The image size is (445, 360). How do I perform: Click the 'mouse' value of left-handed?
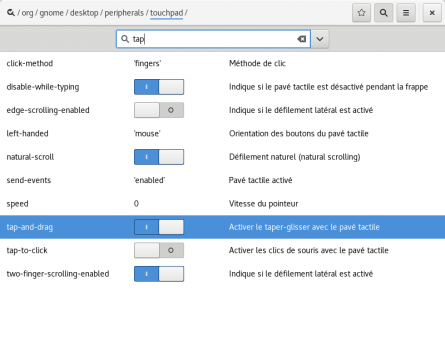coord(147,134)
